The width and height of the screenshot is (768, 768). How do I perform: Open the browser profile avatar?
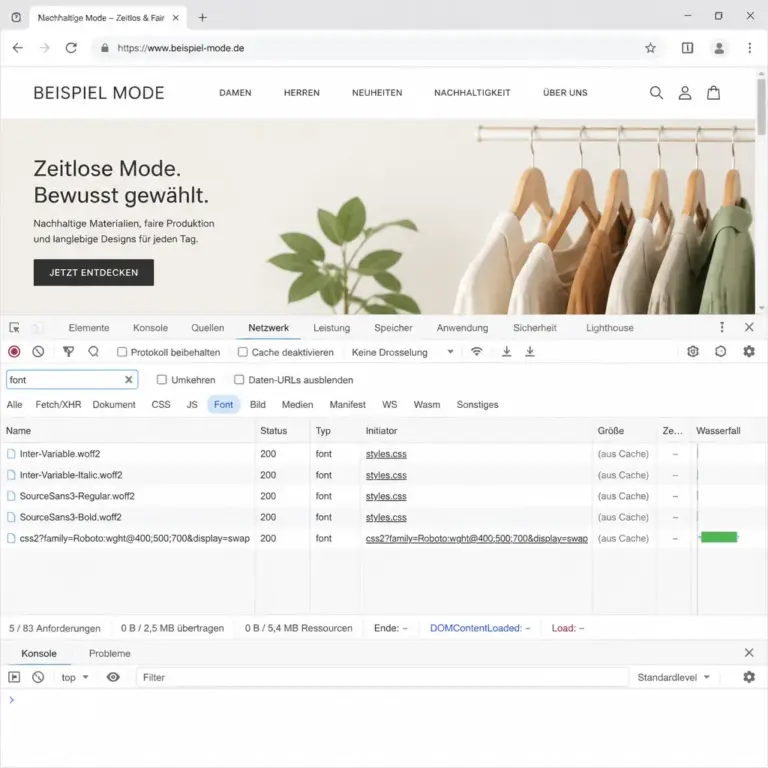point(719,48)
